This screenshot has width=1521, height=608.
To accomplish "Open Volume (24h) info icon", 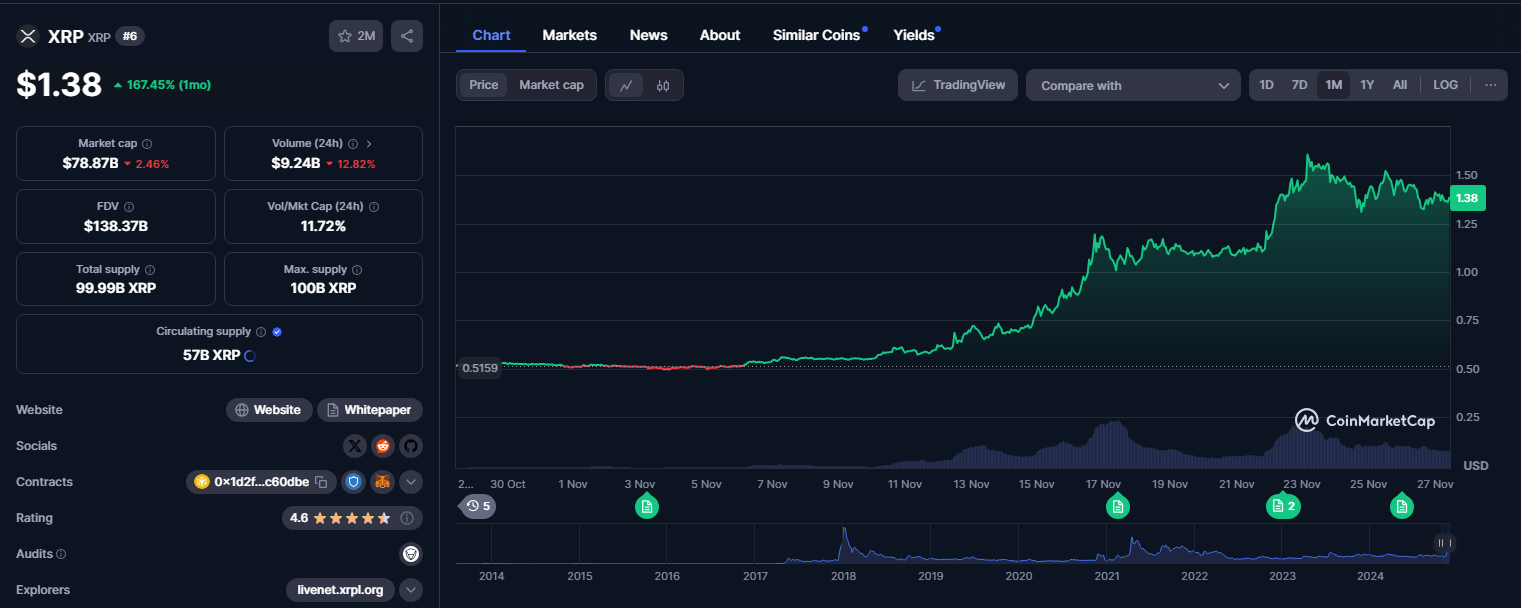I will coord(353,144).
